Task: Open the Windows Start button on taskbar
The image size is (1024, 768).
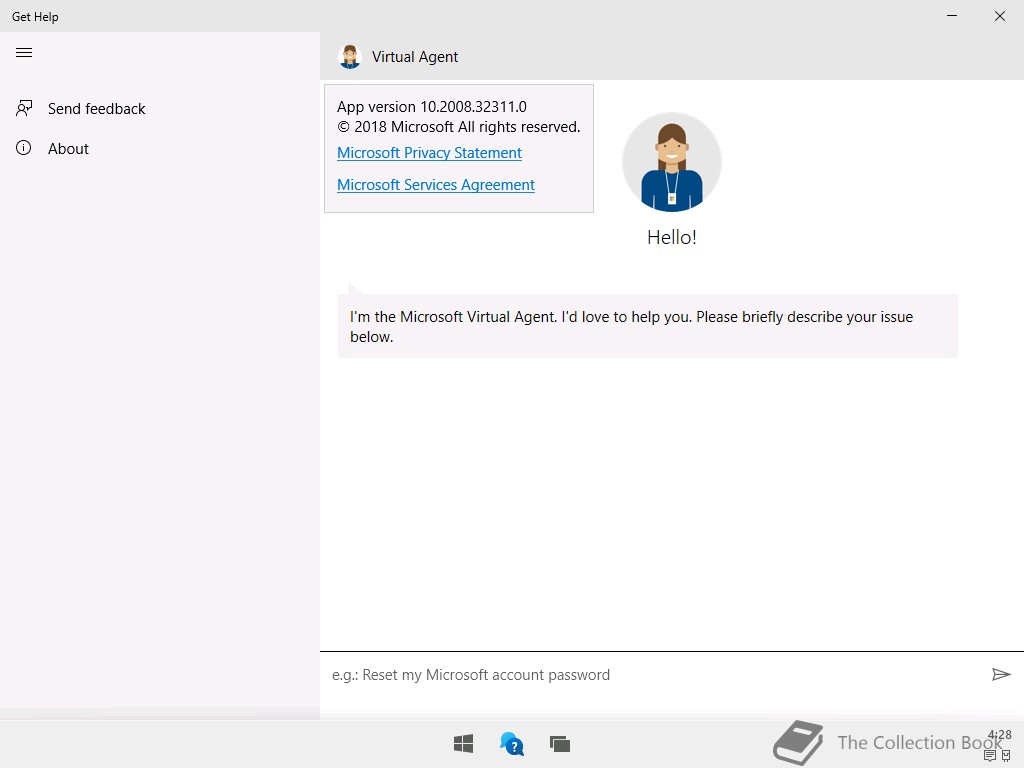Action: [x=464, y=744]
